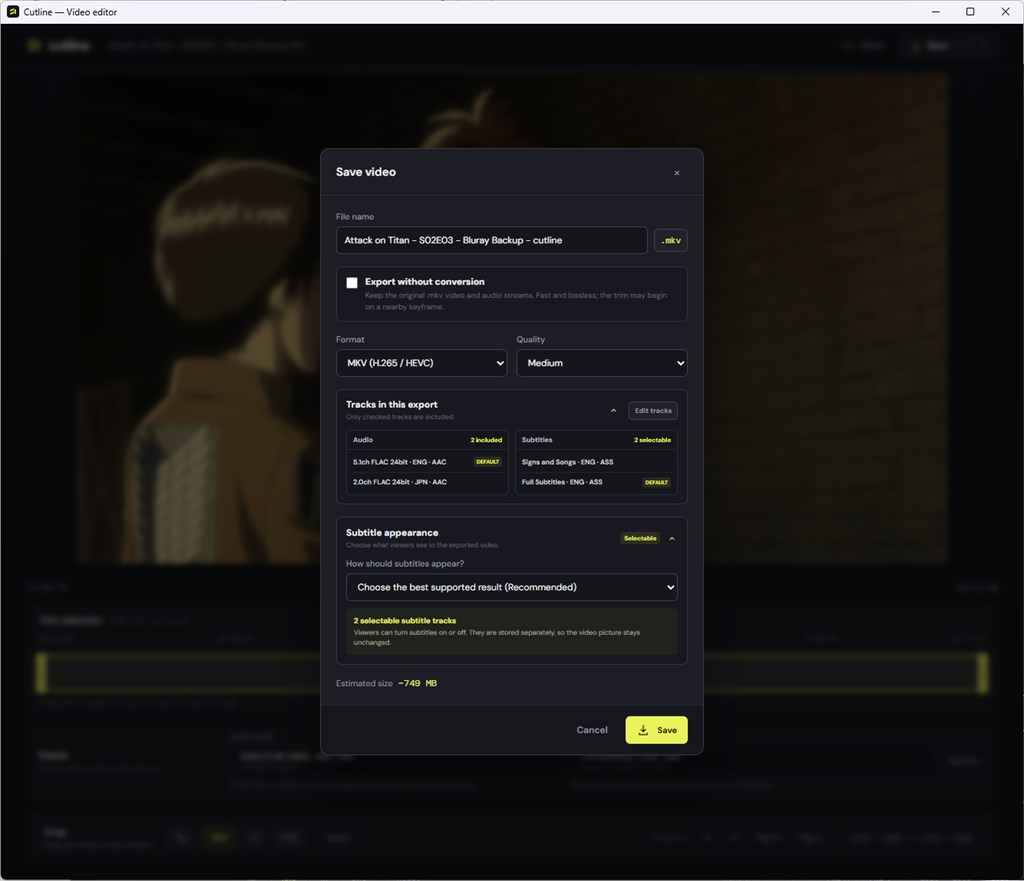Click the 2 selectable subtitle tracks notice
This screenshot has width=1024, height=881.
(511, 632)
